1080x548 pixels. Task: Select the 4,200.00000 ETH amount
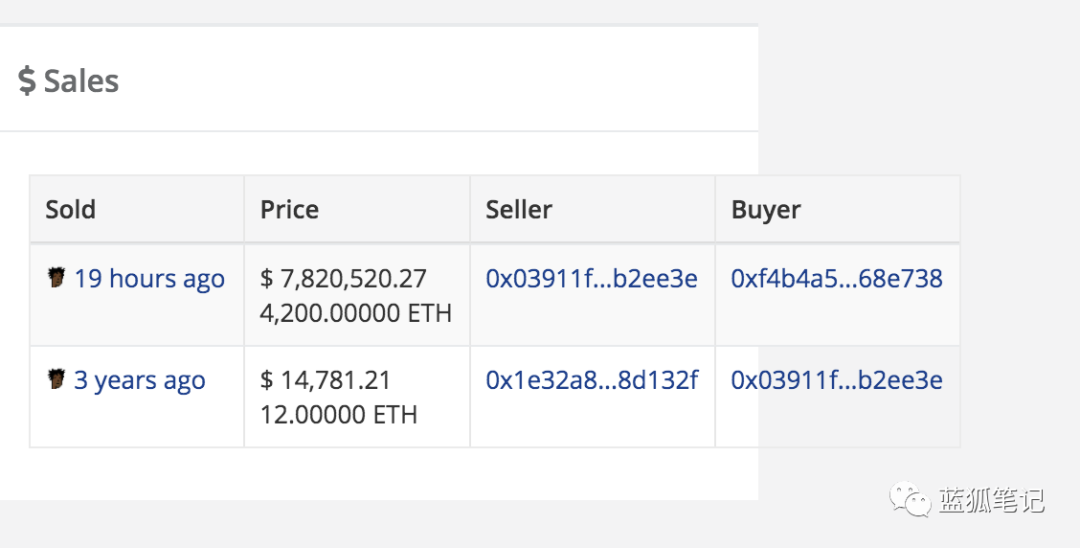pos(355,313)
